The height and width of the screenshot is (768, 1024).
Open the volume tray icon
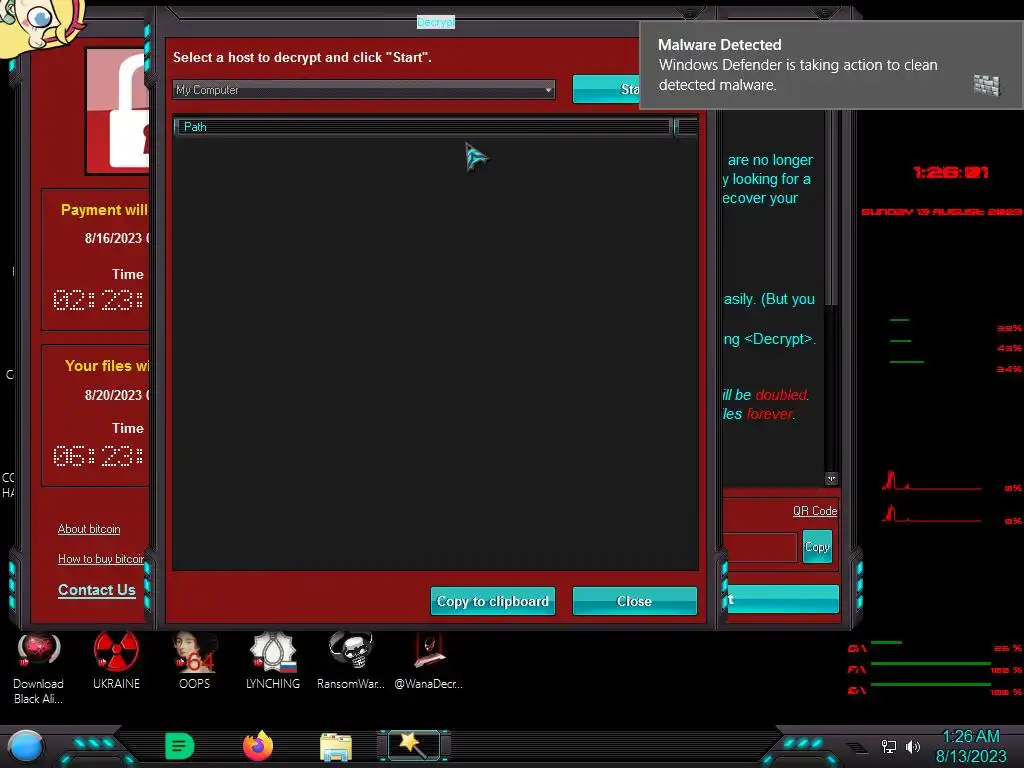(913, 746)
